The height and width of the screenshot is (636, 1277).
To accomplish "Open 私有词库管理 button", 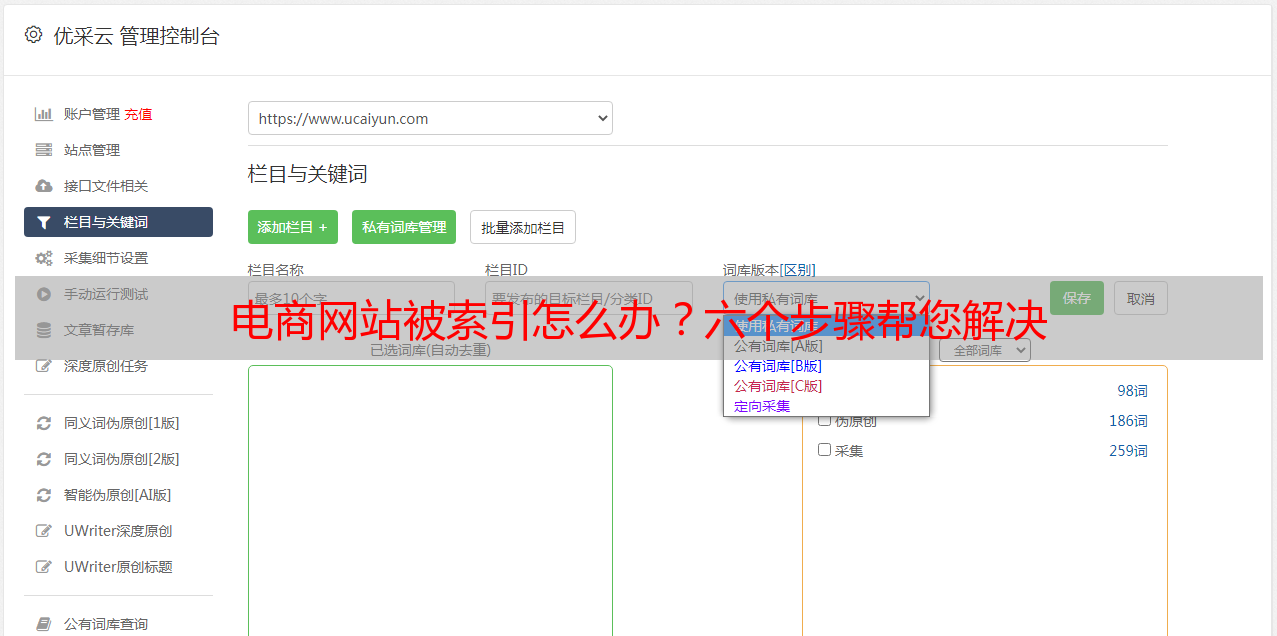I will tap(404, 227).
